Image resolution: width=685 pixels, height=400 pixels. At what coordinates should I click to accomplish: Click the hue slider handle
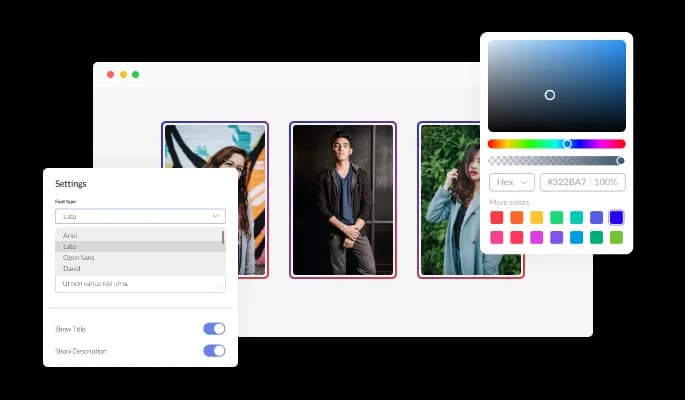pyautogui.click(x=567, y=144)
